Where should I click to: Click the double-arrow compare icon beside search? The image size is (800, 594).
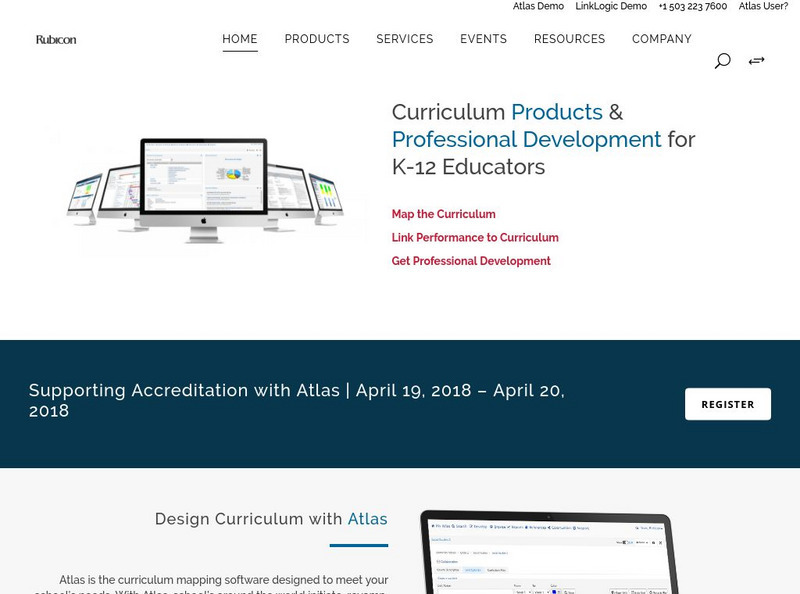(x=756, y=61)
